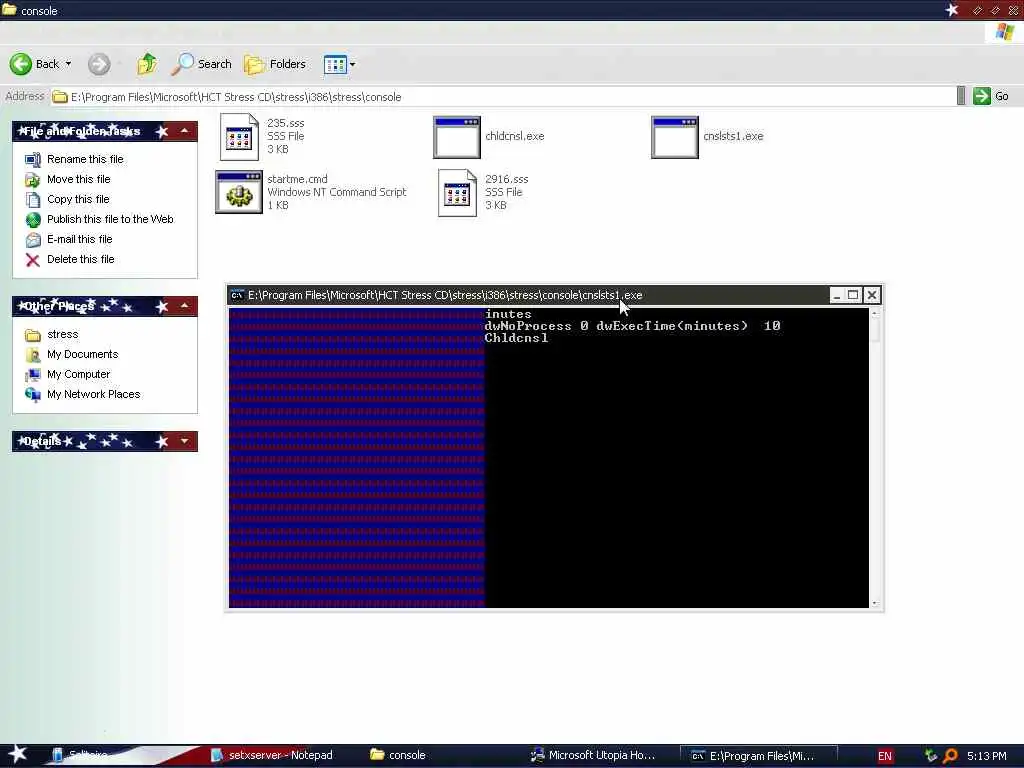Open the console window system menu icon
The width and height of the screenshot is (1024, 768).
(237, 295)
